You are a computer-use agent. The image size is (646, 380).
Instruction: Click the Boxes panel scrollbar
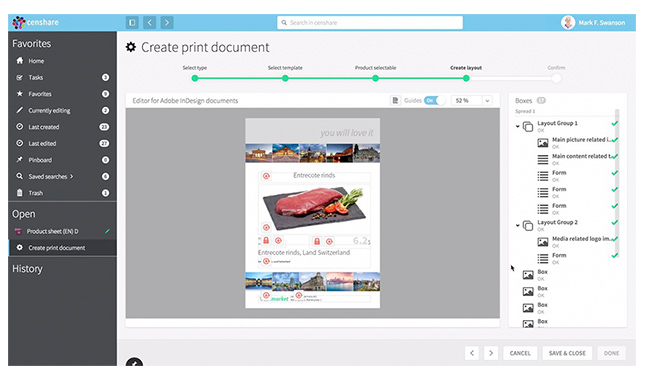tap(617, 183)
